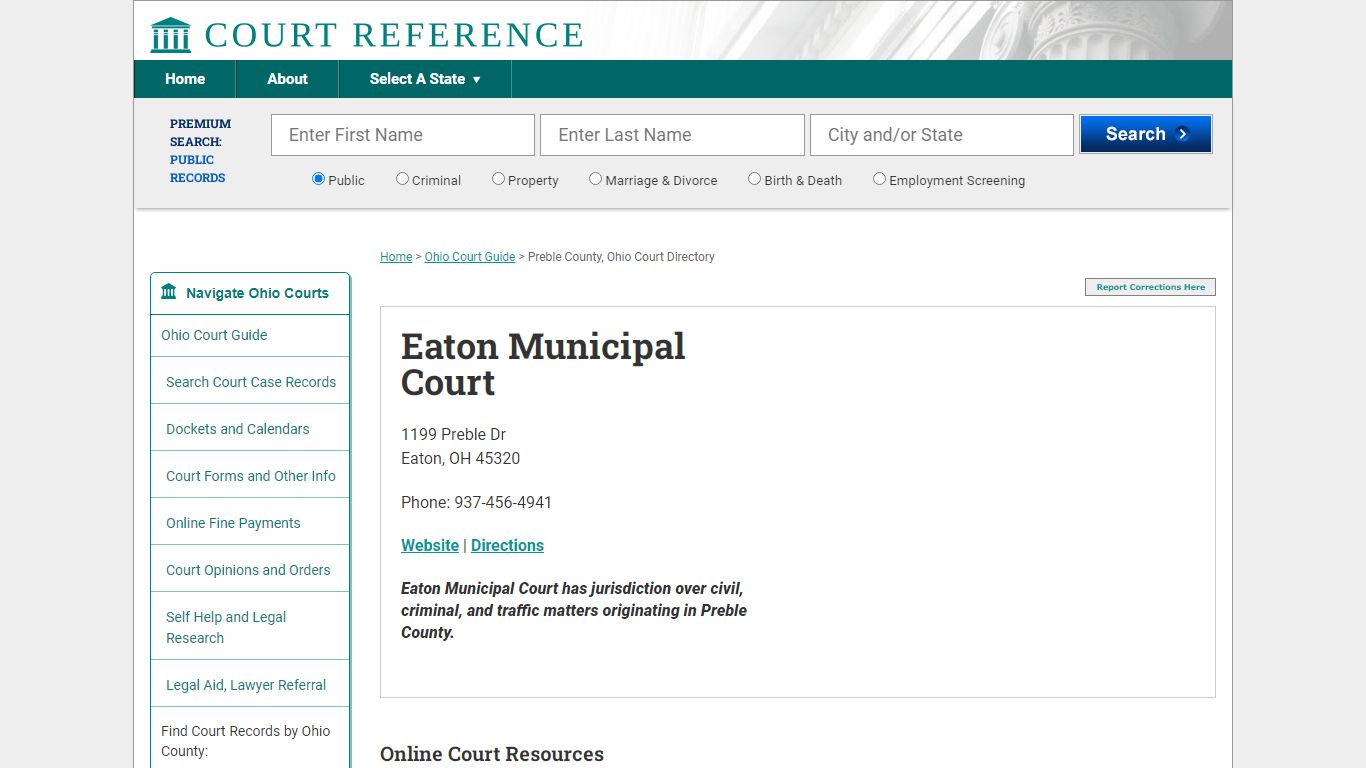Click the courthouse icon beside Navigate Ohio Courts
This screenshot has height=768, width=1366.
(169, 292)
